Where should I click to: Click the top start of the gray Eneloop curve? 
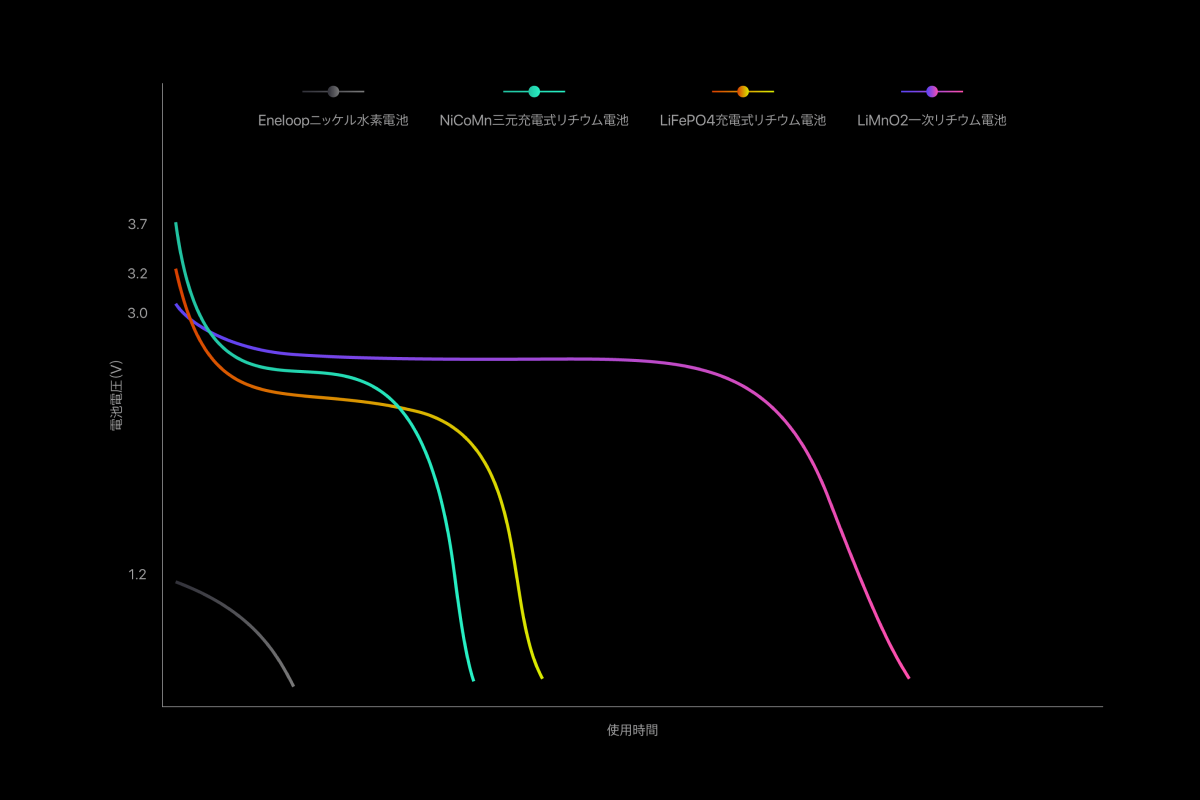coord(177,582)
